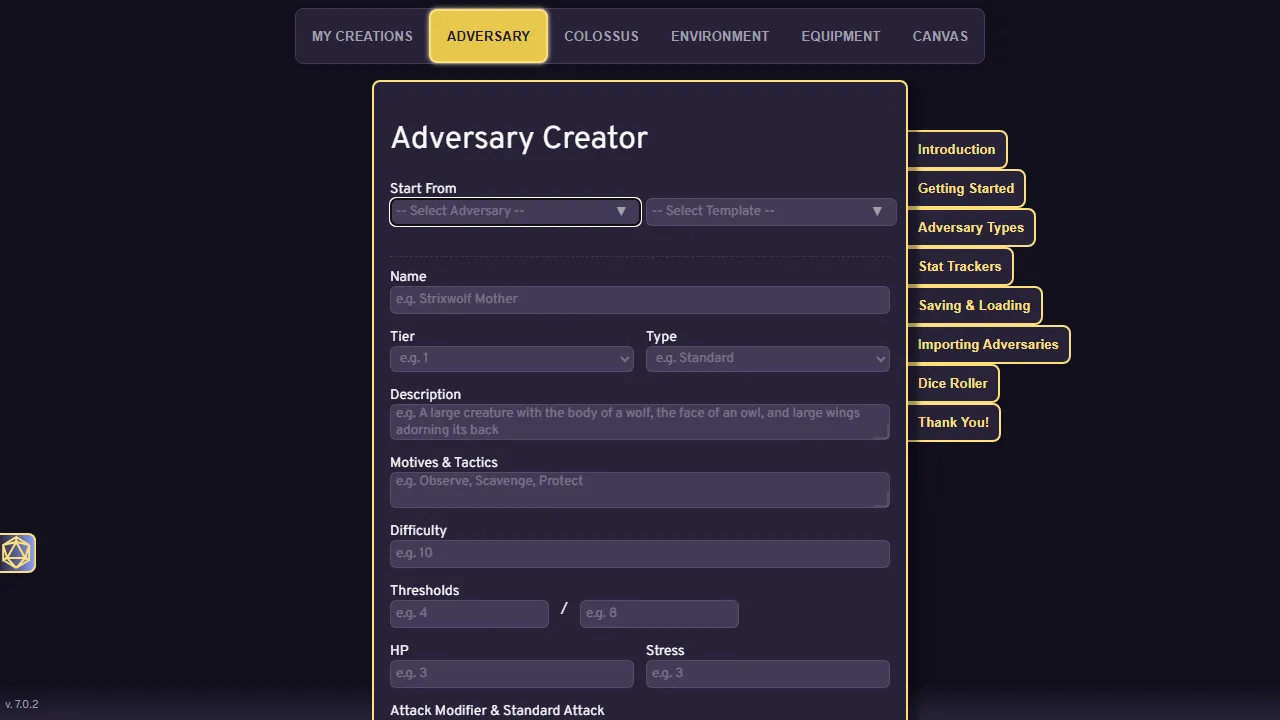Screen dimensions: 1280x720
Task: Open the Stat Trackers panel
Action: click(x=960, y=266)
